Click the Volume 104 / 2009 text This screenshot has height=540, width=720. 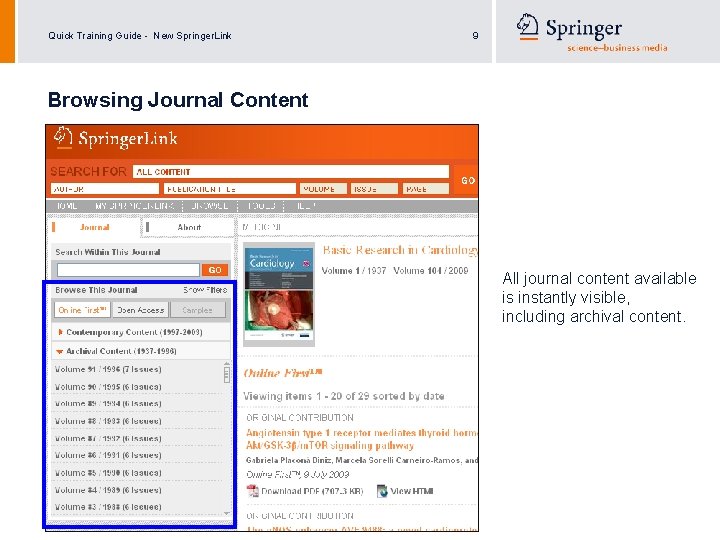(x=430, y=270)
